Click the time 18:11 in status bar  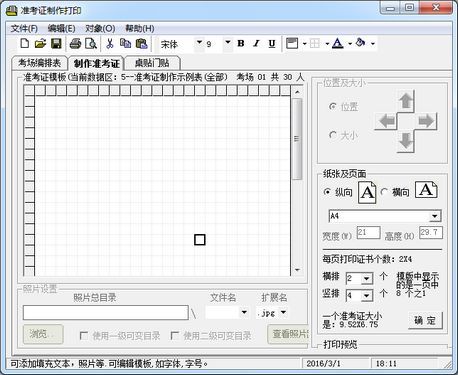pyautogui.click(x=386, y=363)
